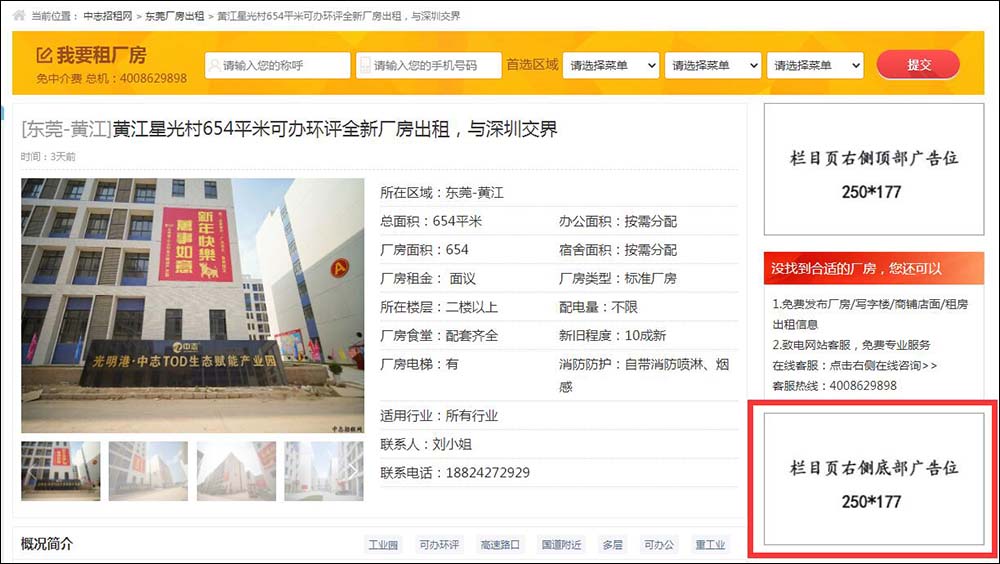Click 新旧程度：10成新 value
The height and width of the screenshot is (564, 1000).
645,336
